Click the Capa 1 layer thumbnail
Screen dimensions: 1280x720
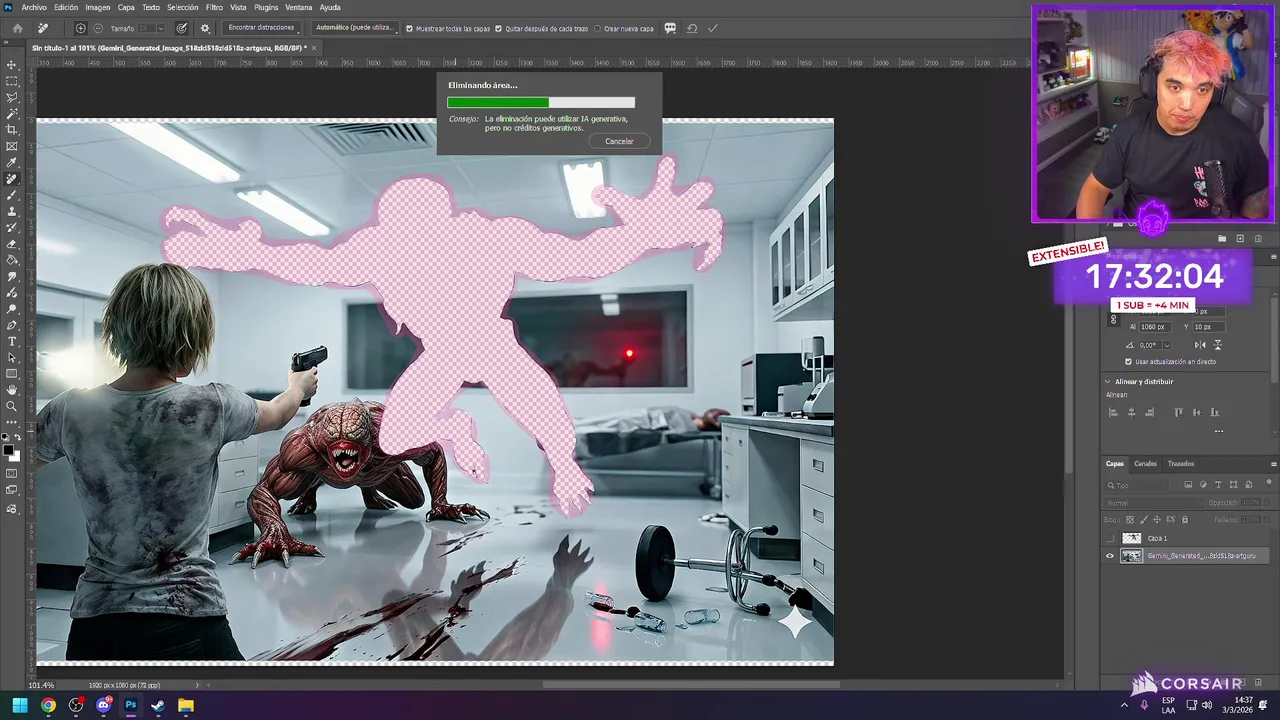[1131, 538]
